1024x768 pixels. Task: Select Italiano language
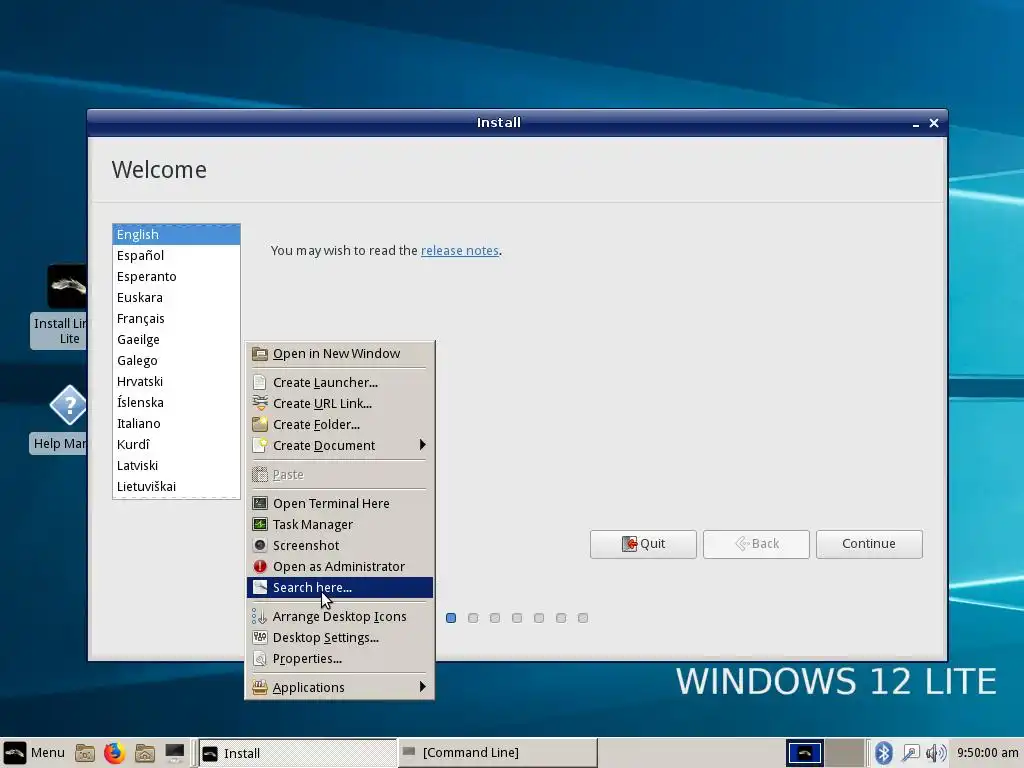click(176, 423)
